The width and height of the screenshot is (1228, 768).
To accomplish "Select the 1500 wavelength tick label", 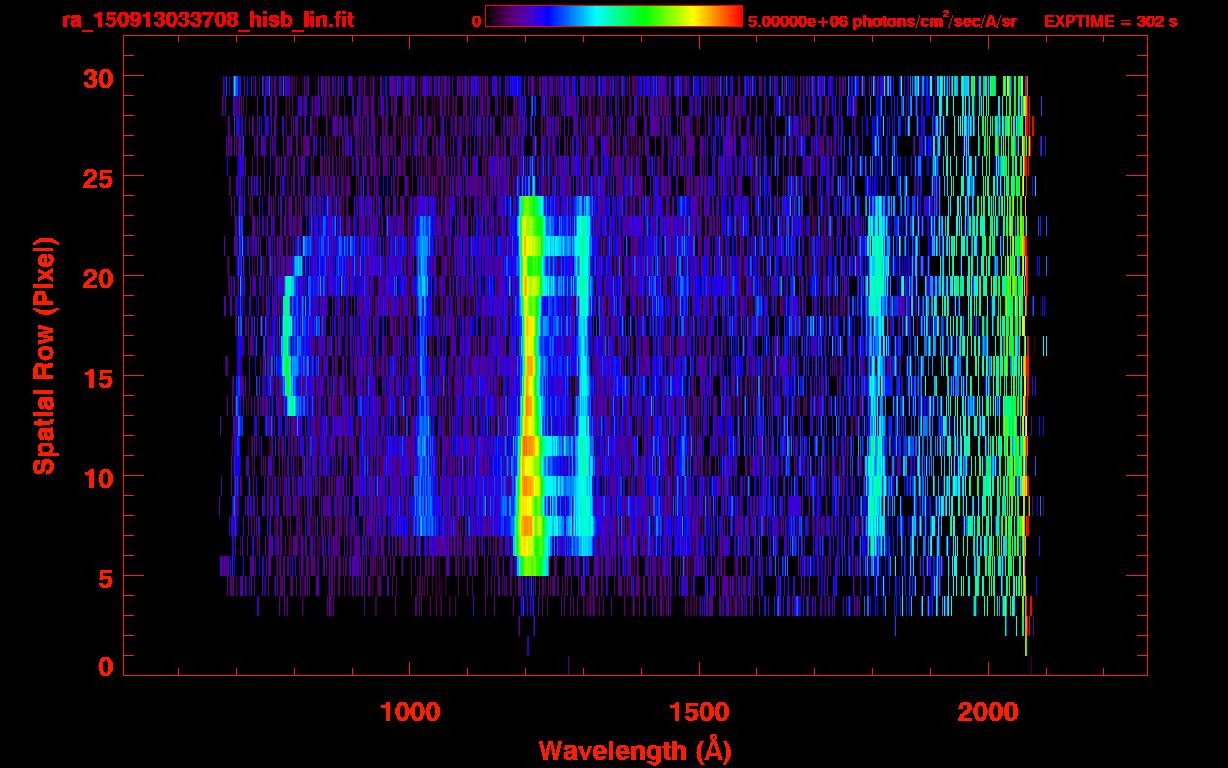I will [x=698, y=712].
